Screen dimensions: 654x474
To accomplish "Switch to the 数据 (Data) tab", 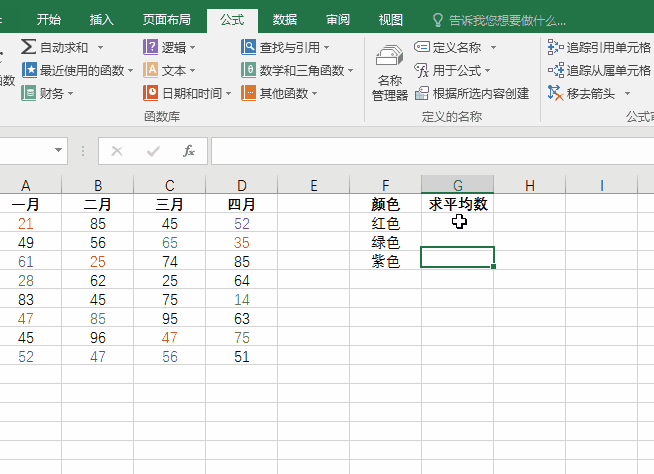I will (285, 20).
